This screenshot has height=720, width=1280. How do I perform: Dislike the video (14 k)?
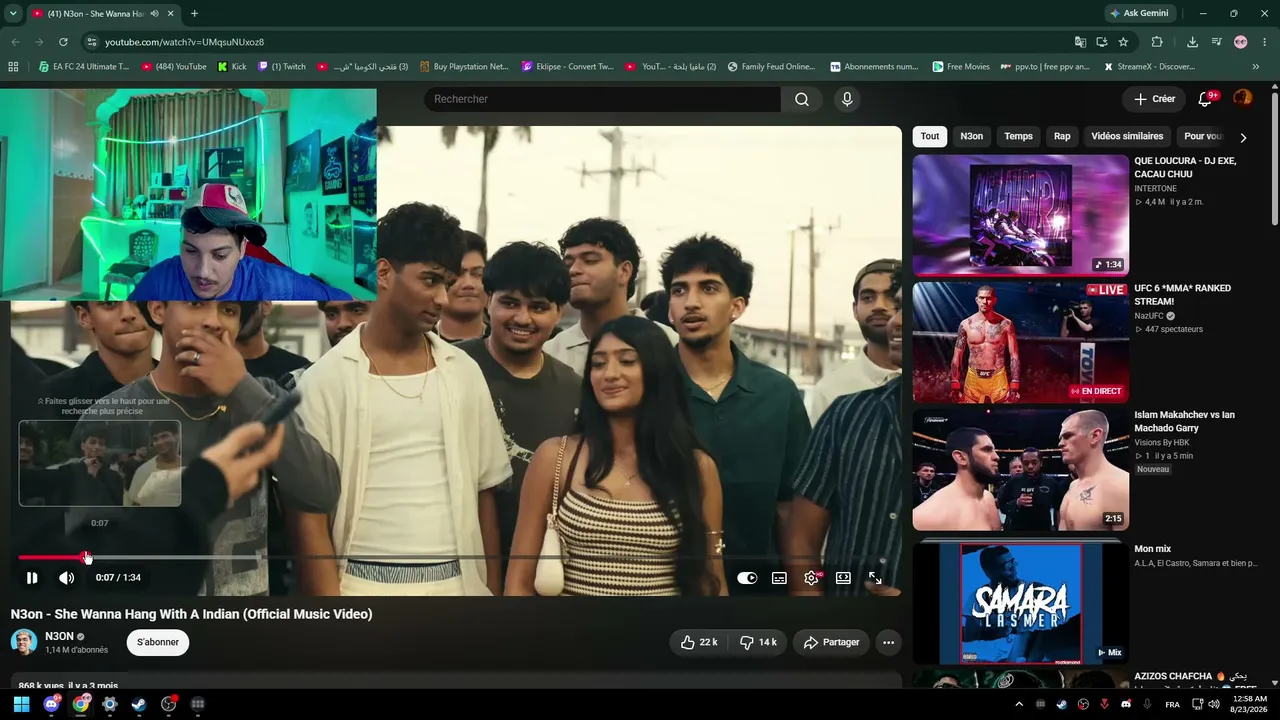tap(758, 642)
